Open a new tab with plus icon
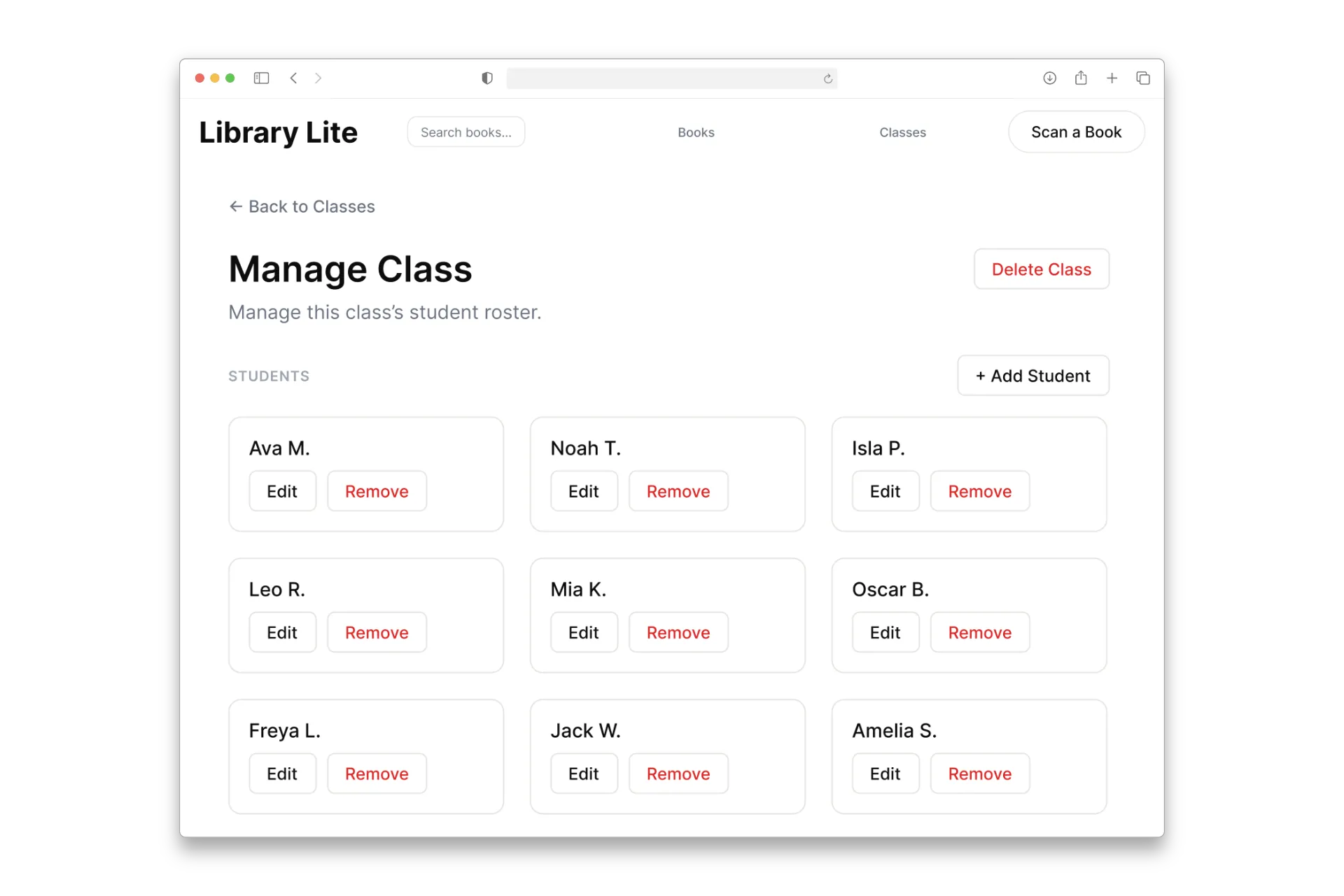The image size is (1344, 896). (x=1112, y=78)
